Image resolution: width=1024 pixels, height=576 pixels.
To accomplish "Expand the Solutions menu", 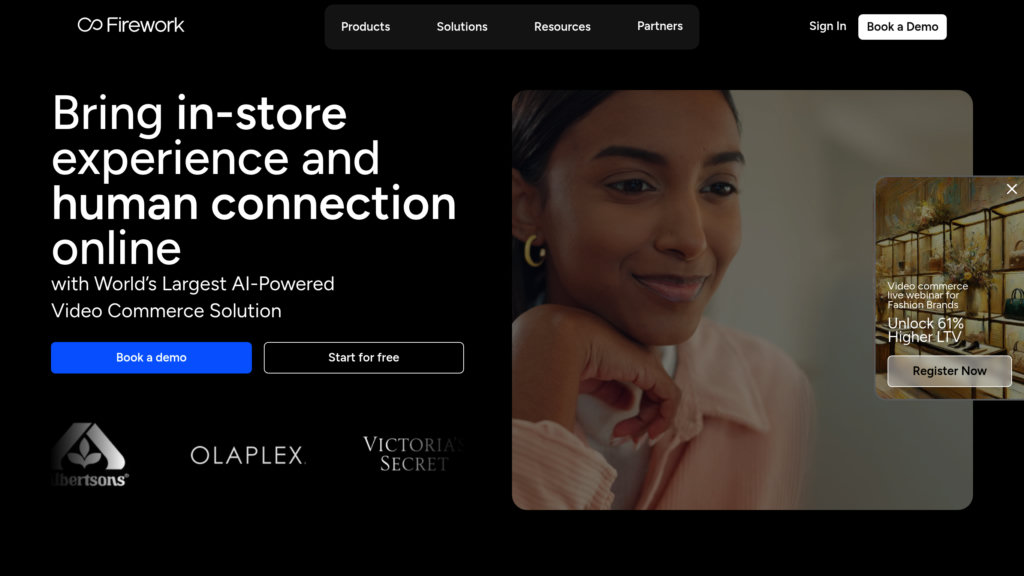I will [x=462, y=27].
